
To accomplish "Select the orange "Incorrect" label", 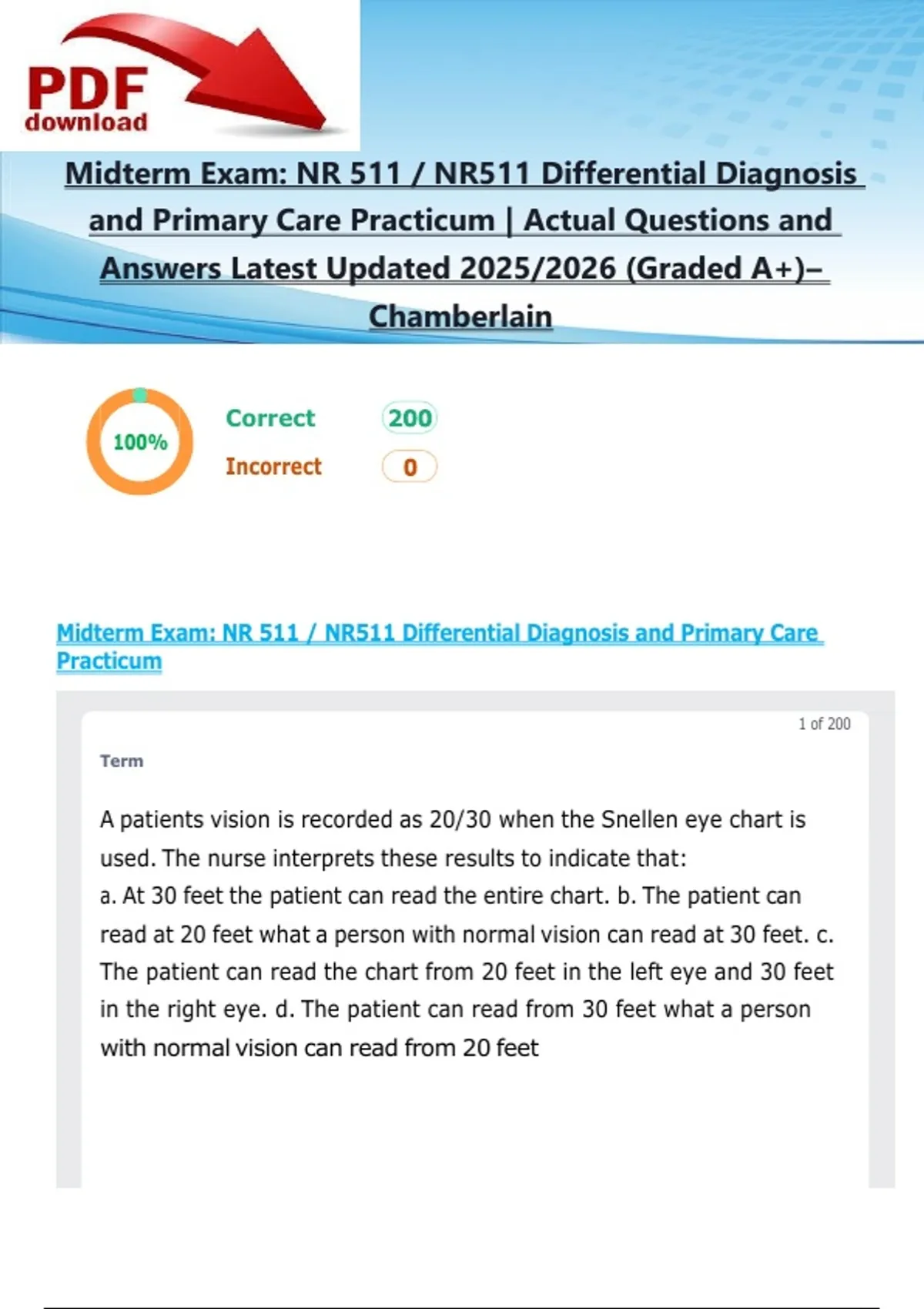I will point(273,467).
